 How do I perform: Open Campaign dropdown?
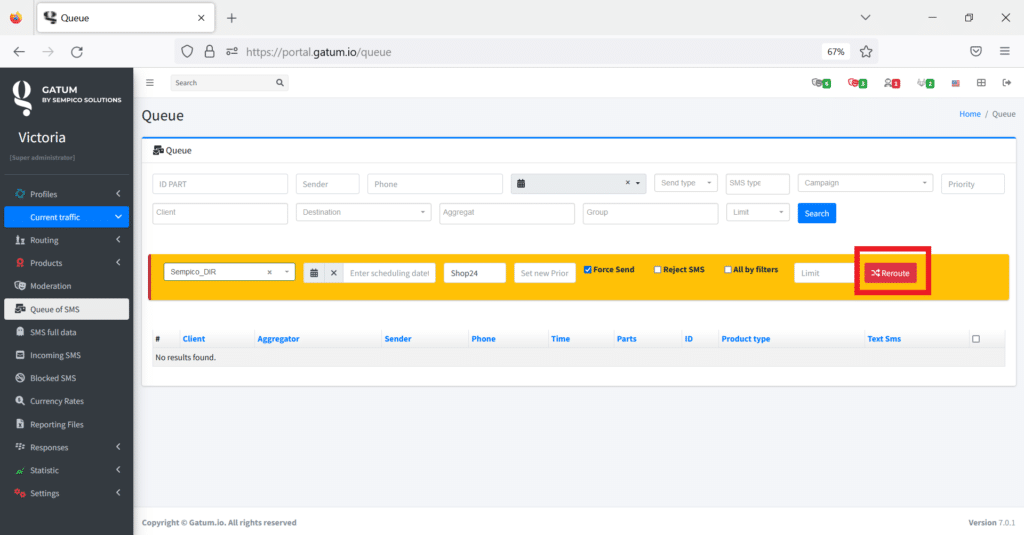coord(865,183)
